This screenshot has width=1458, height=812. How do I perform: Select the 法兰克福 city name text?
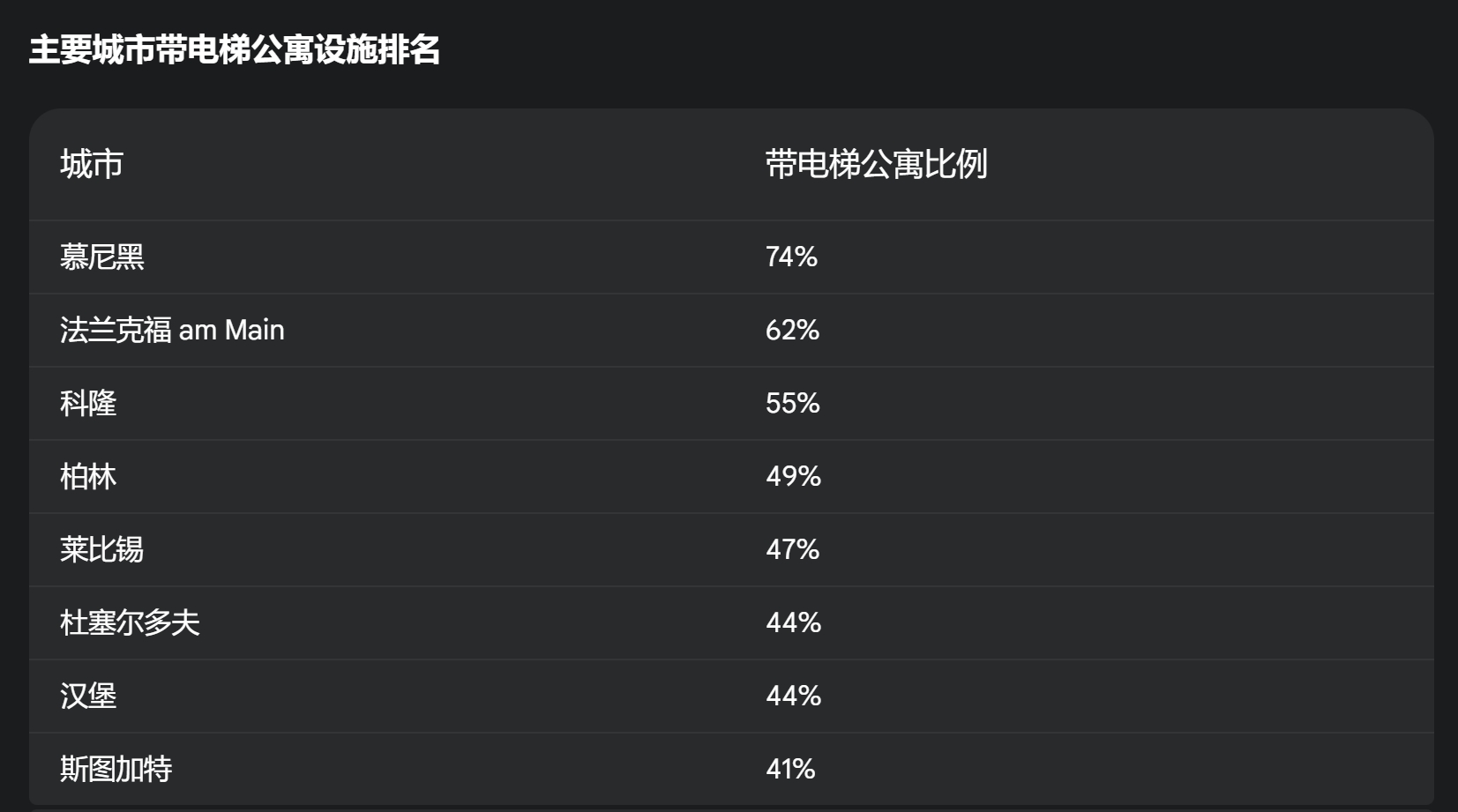pyautogui.click(x=116, y=330)
